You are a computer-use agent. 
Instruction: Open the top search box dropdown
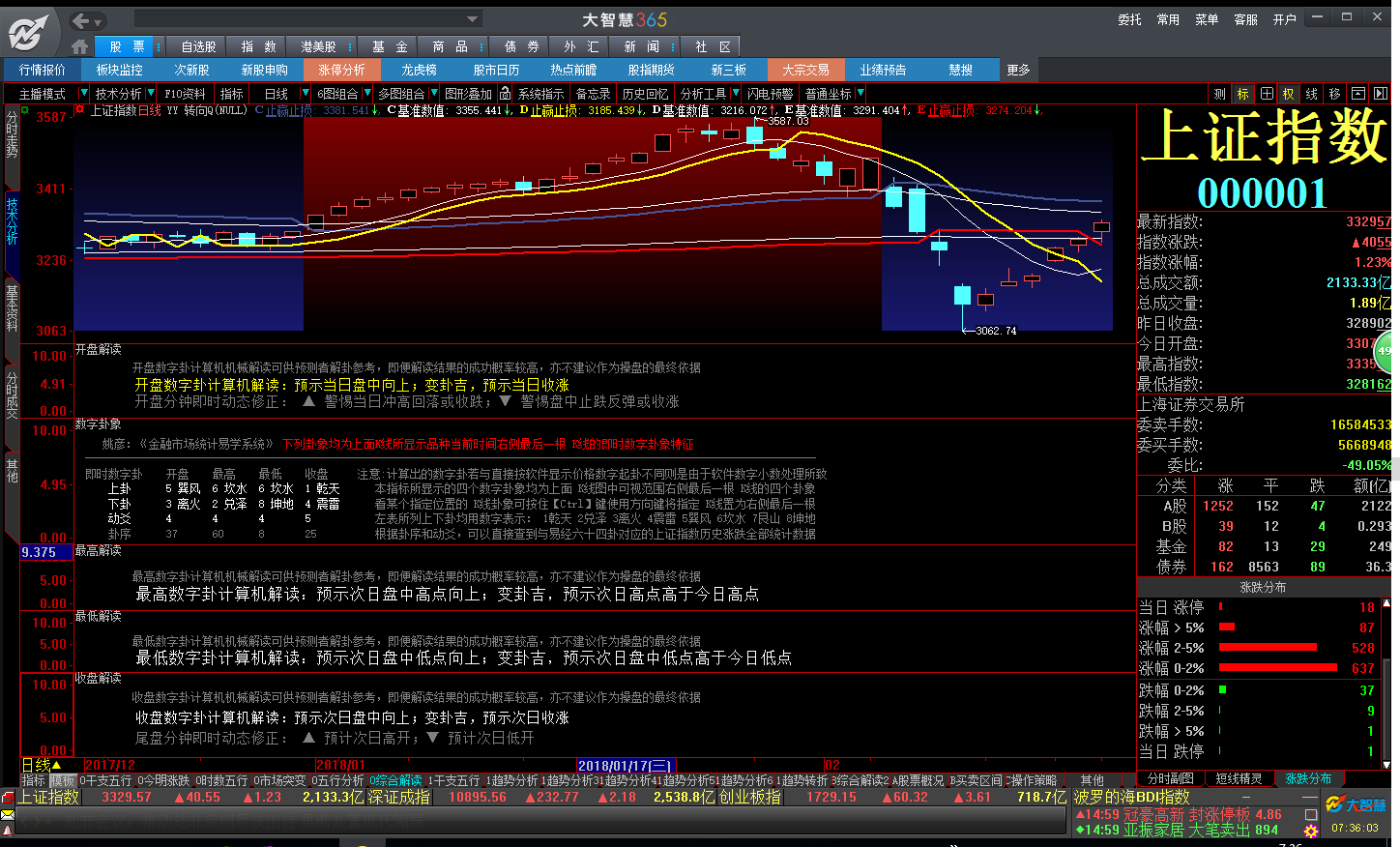[x=472, y=19]
